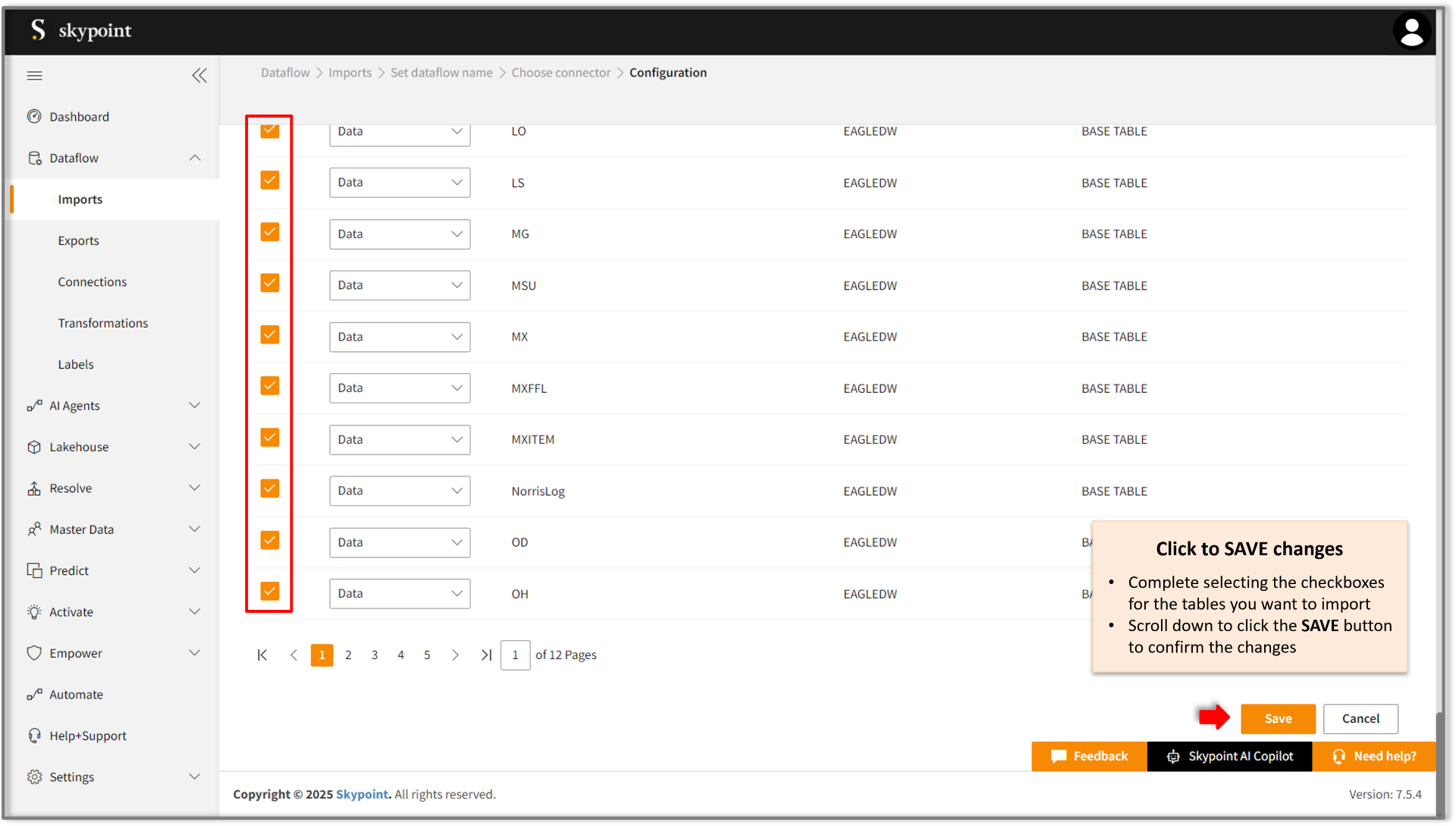
Task: Uncheck the MSU table checkbox
Action: pos(270,283)
